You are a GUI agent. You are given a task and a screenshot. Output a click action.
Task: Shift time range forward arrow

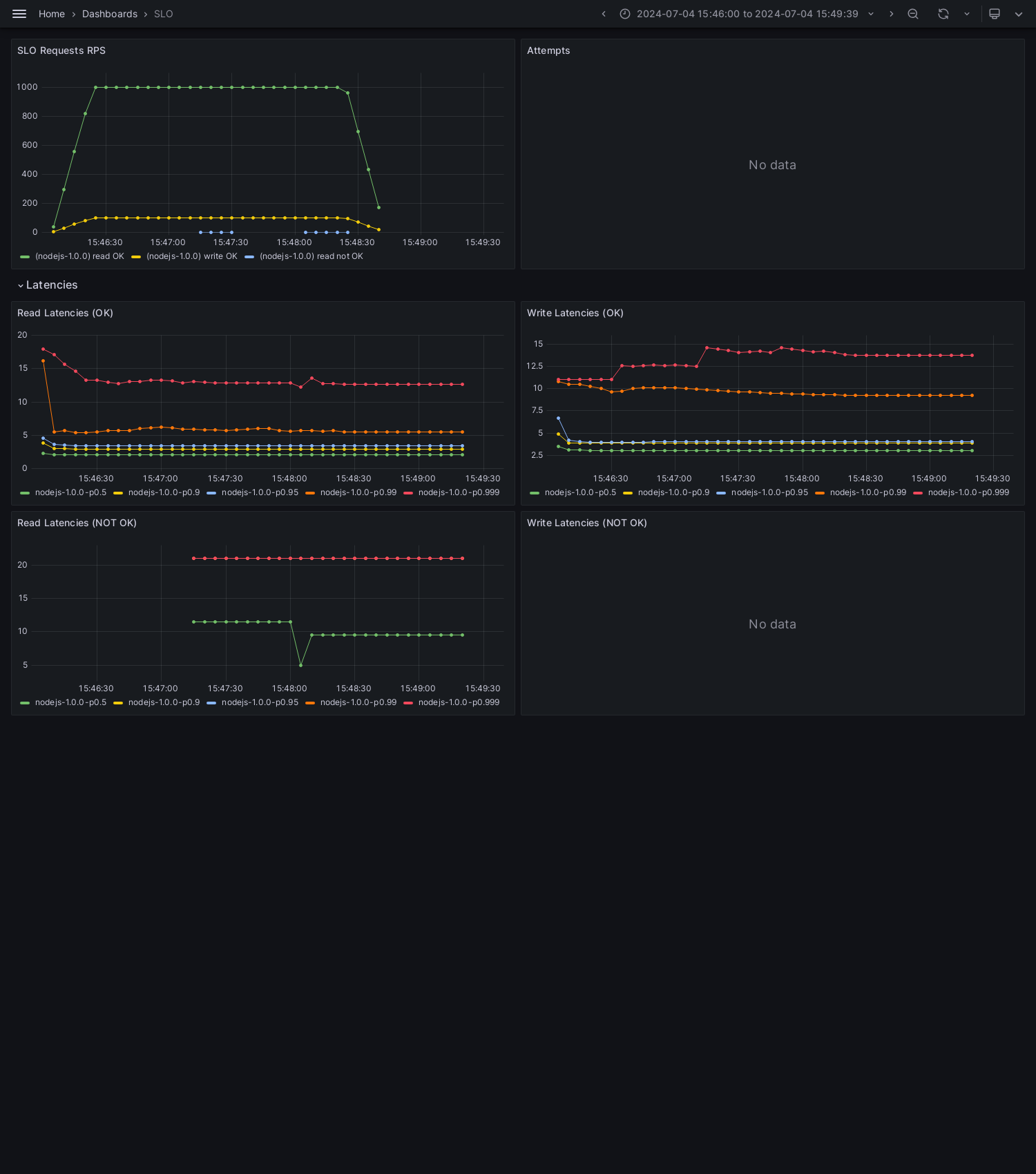coord(891,14)
